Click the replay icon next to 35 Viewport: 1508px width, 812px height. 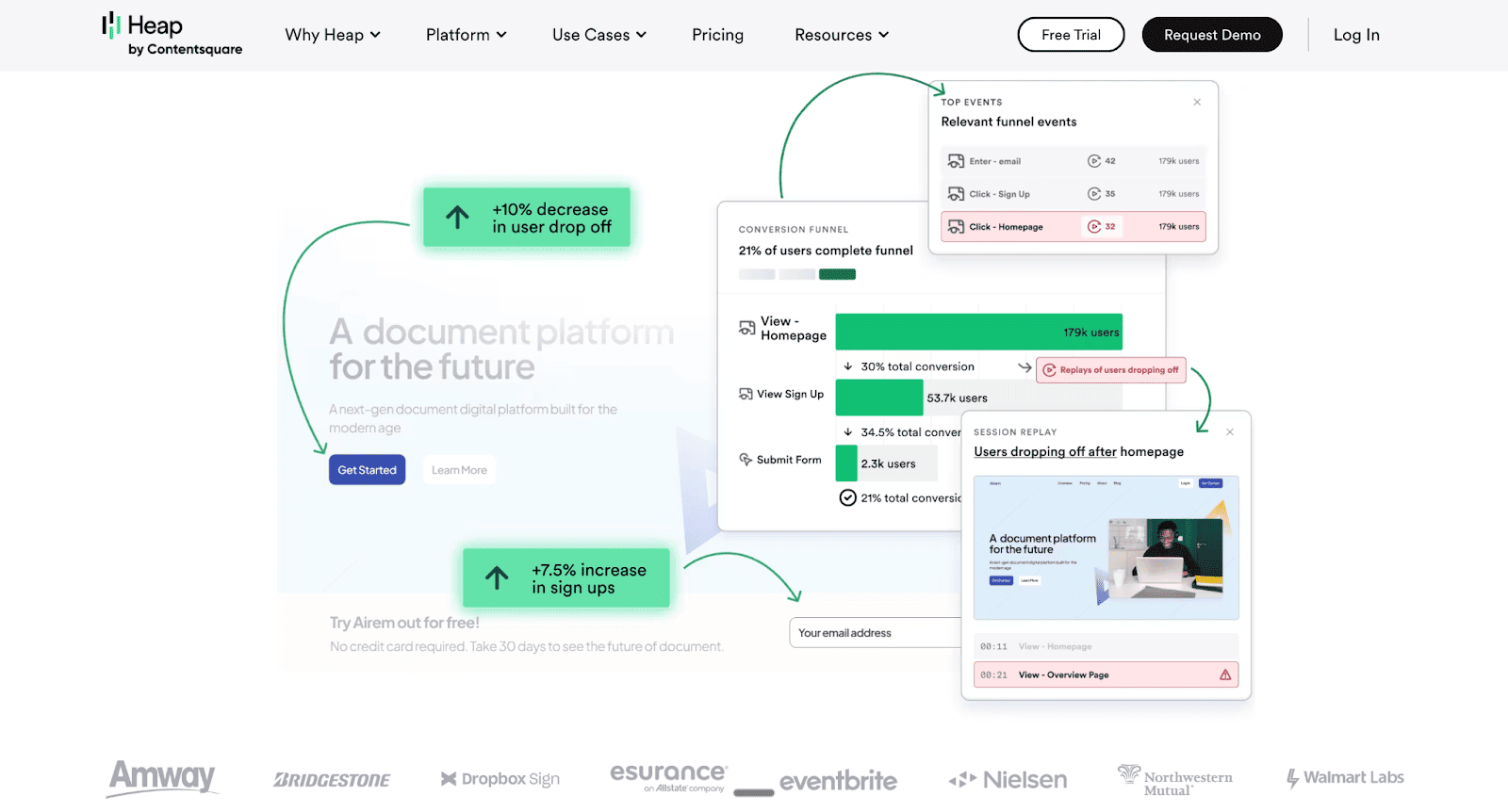coord(1094,194)
